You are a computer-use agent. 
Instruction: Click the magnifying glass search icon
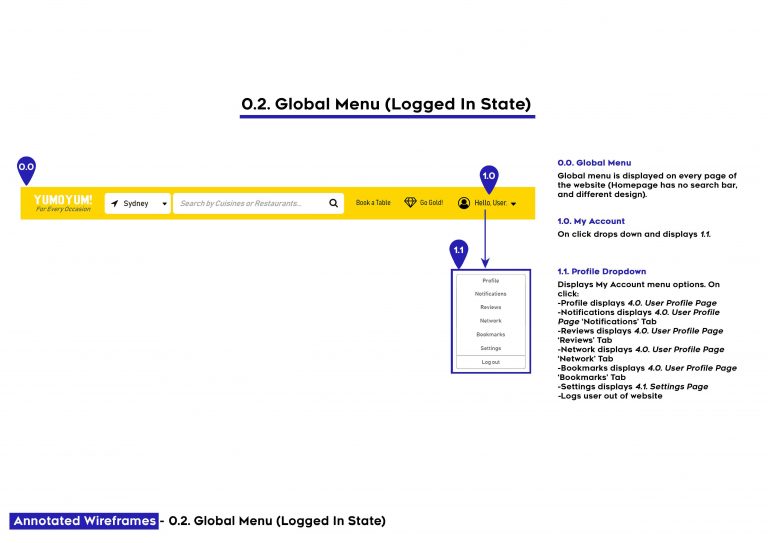tap(334, 203)
